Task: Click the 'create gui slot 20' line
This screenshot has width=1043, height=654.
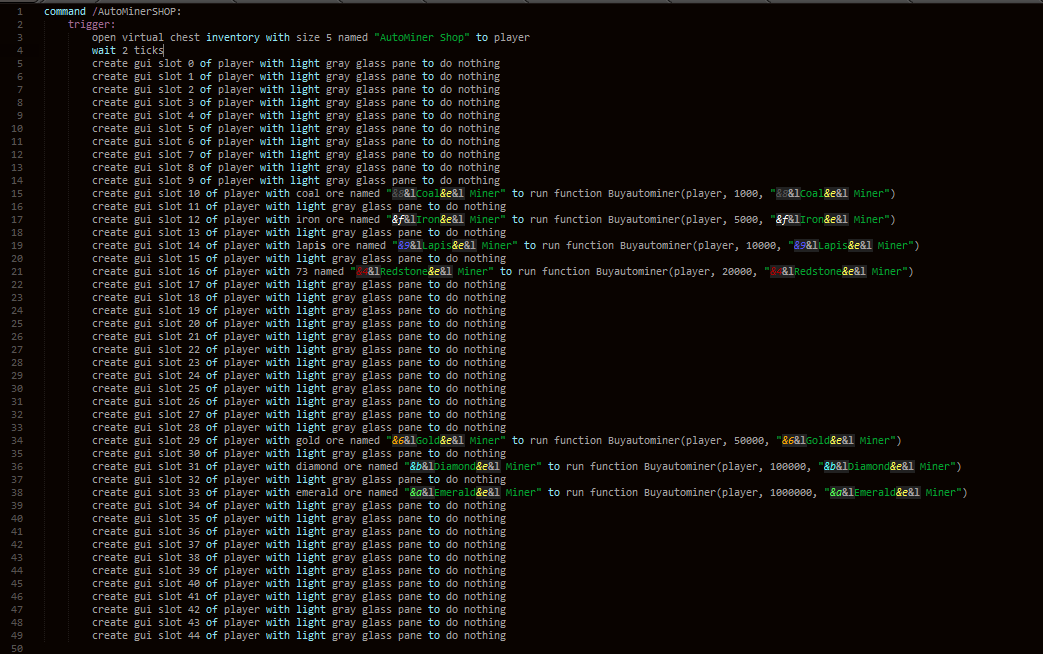Action: [x=299, y=323]
